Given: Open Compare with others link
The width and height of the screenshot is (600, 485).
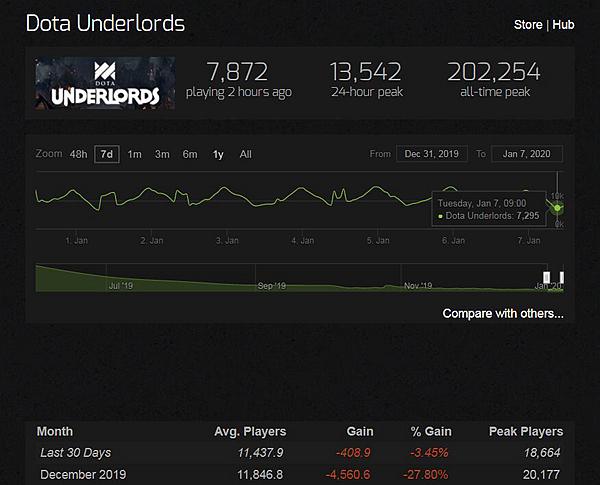Looking at the screenshot, I should point(503,314).
